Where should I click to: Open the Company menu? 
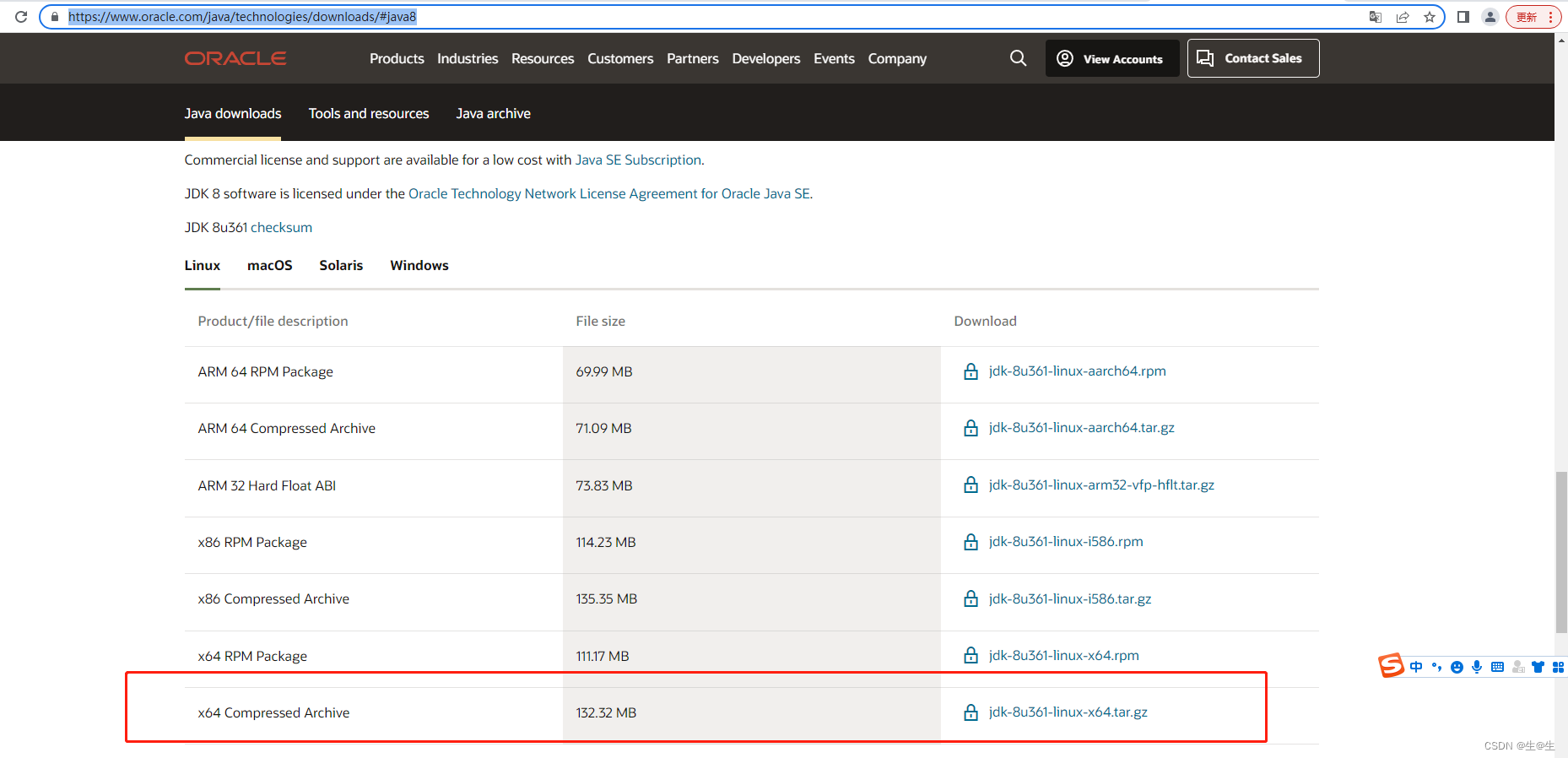(897, 58)
